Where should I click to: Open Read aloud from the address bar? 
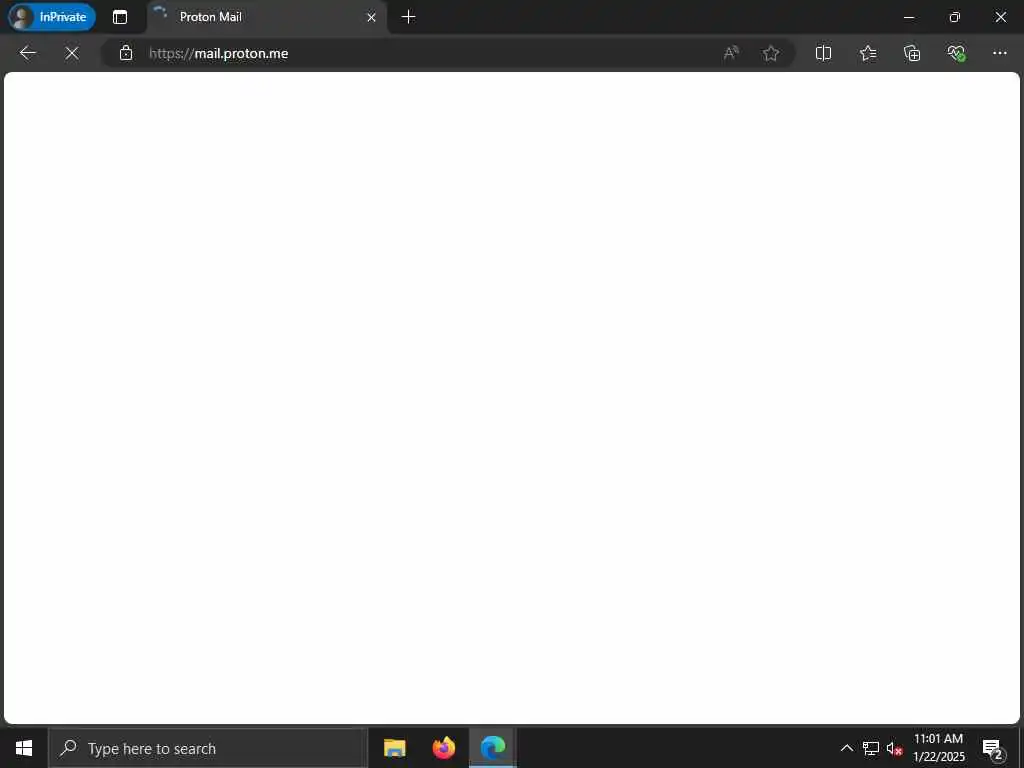click(x=731, y=53)
